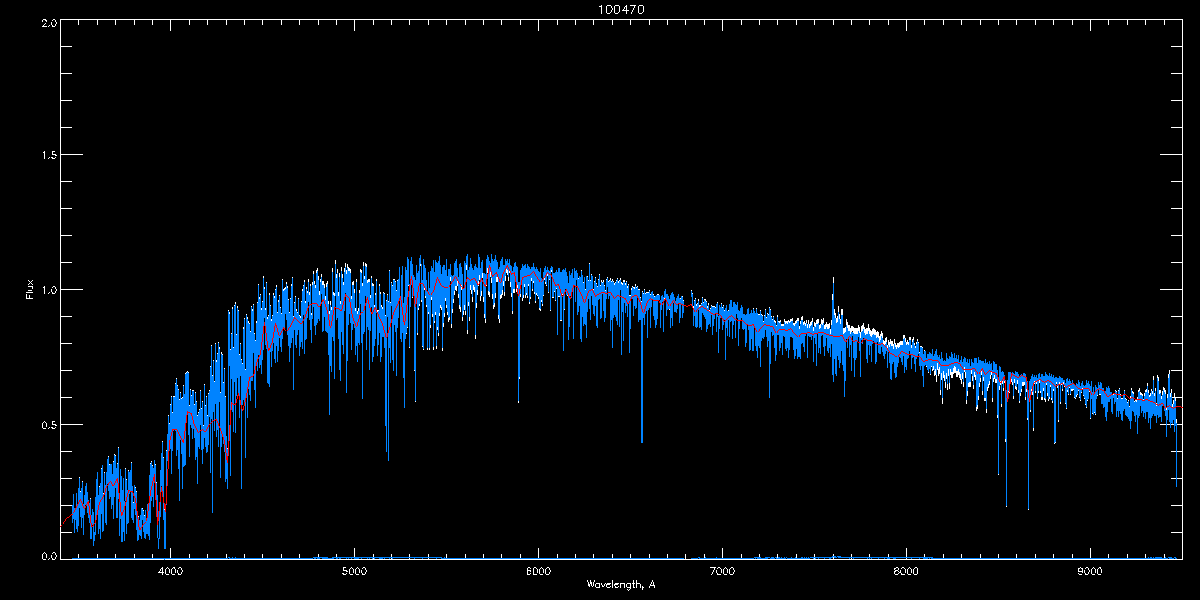
Task: Click the 1.0 y-axis tick label
Action: pos(47,290)
